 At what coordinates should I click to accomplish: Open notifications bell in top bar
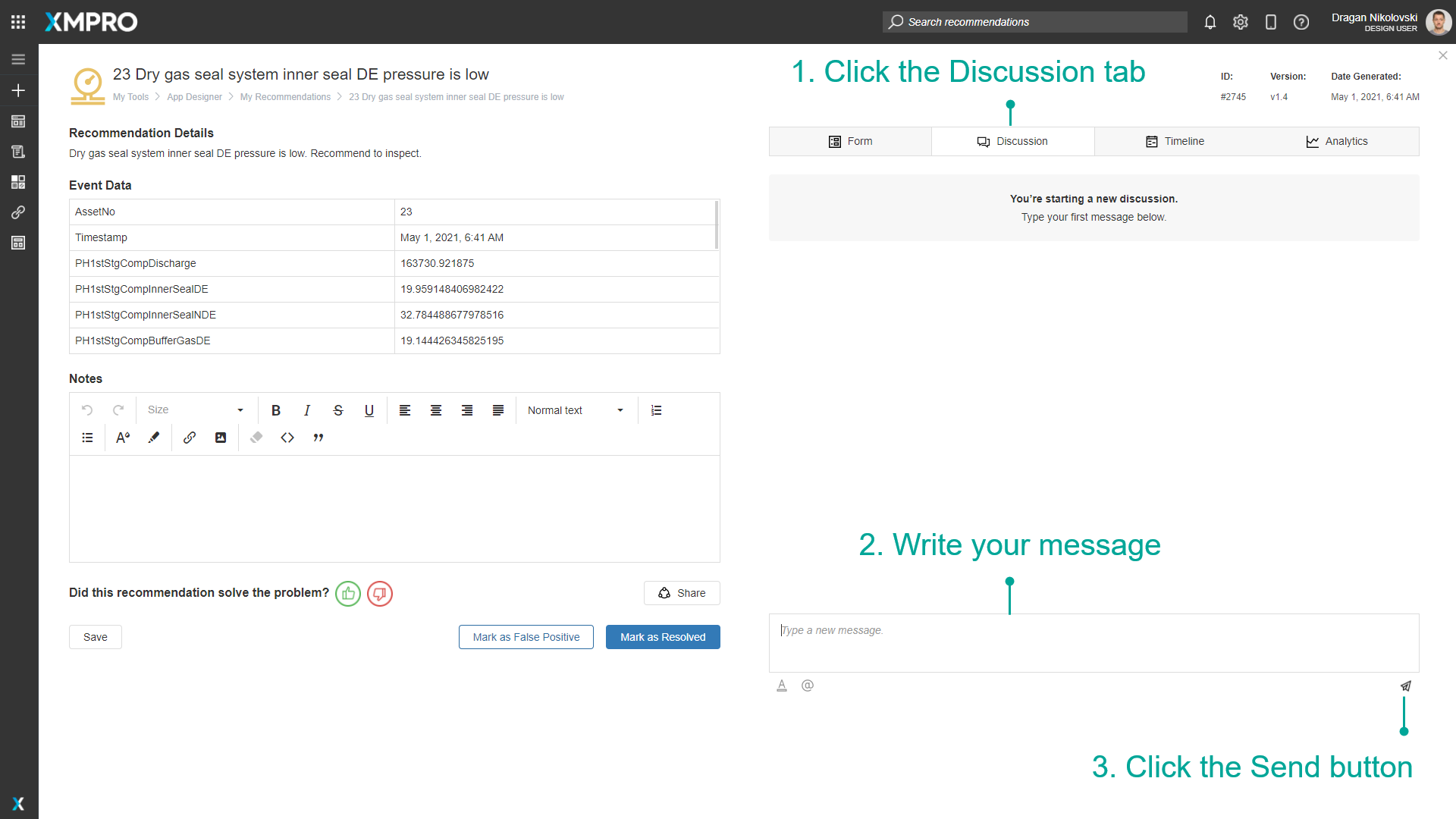click(1210, 22)
